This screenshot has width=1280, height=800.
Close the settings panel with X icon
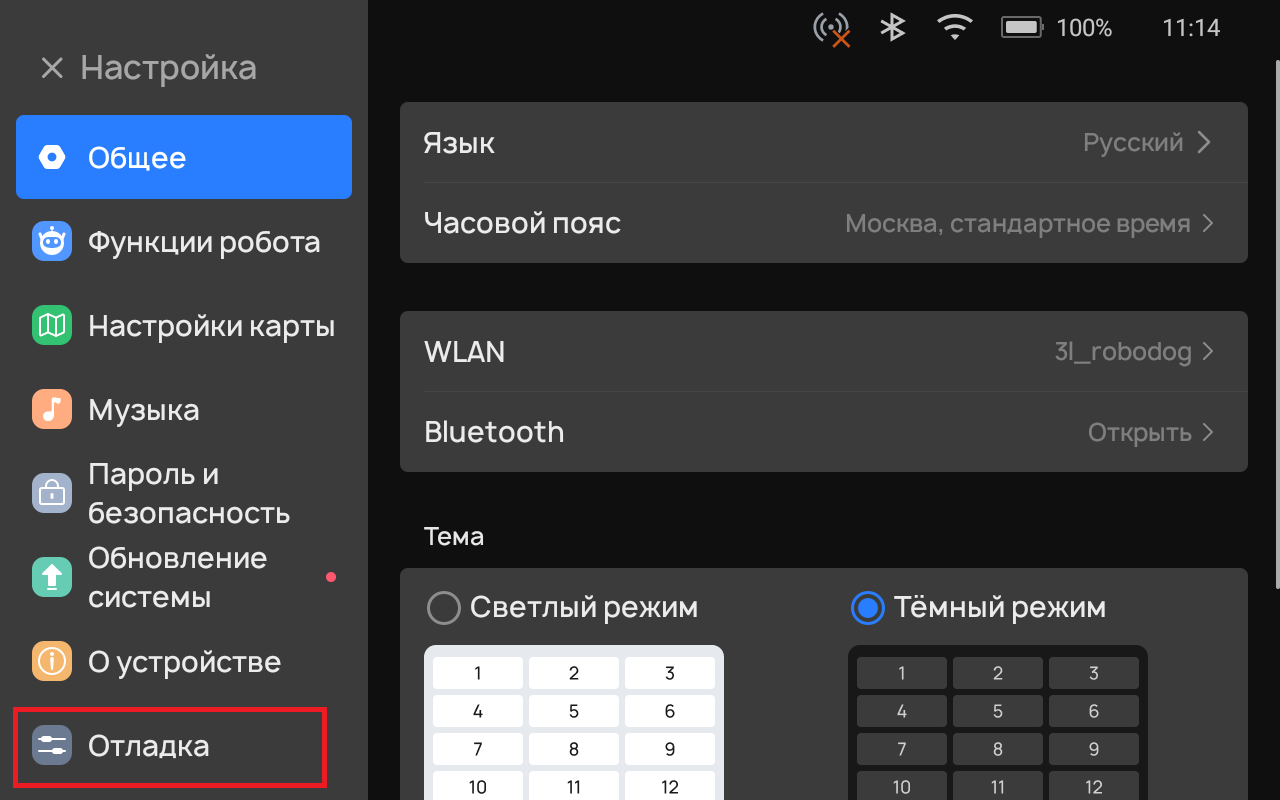[x=51, y=68]
